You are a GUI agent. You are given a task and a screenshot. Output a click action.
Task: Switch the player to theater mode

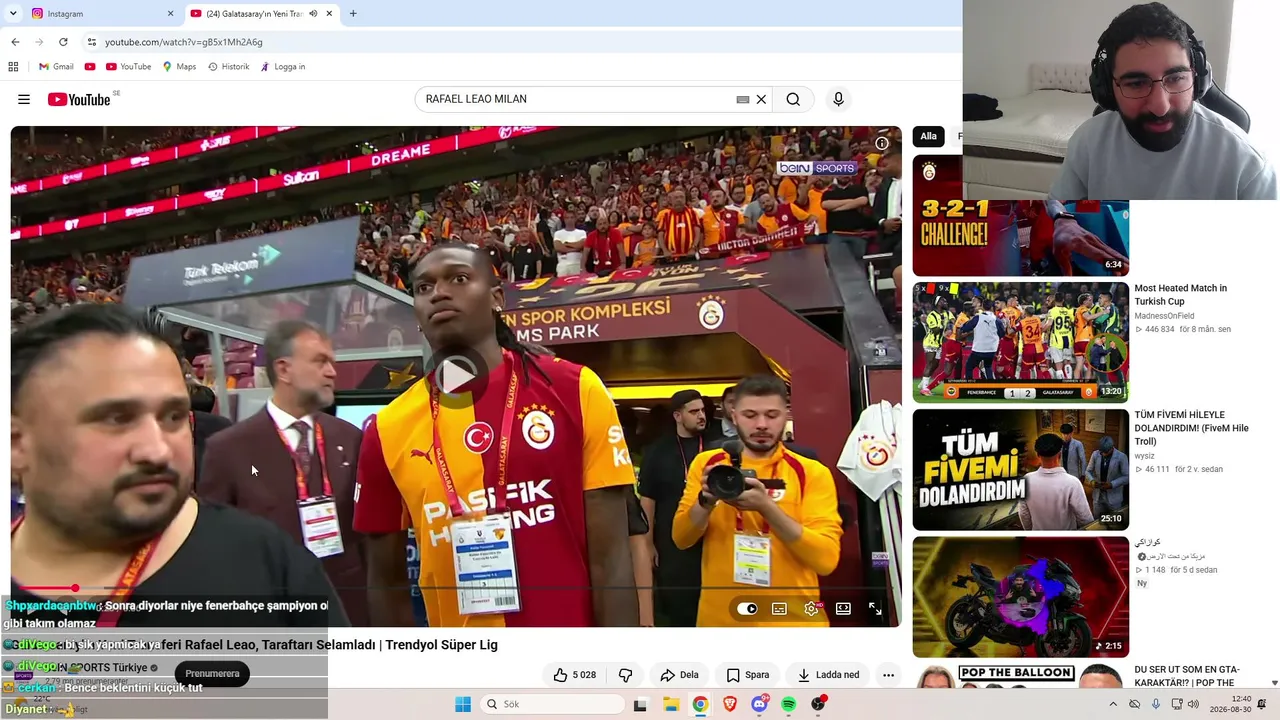click(x=843, y=608)
